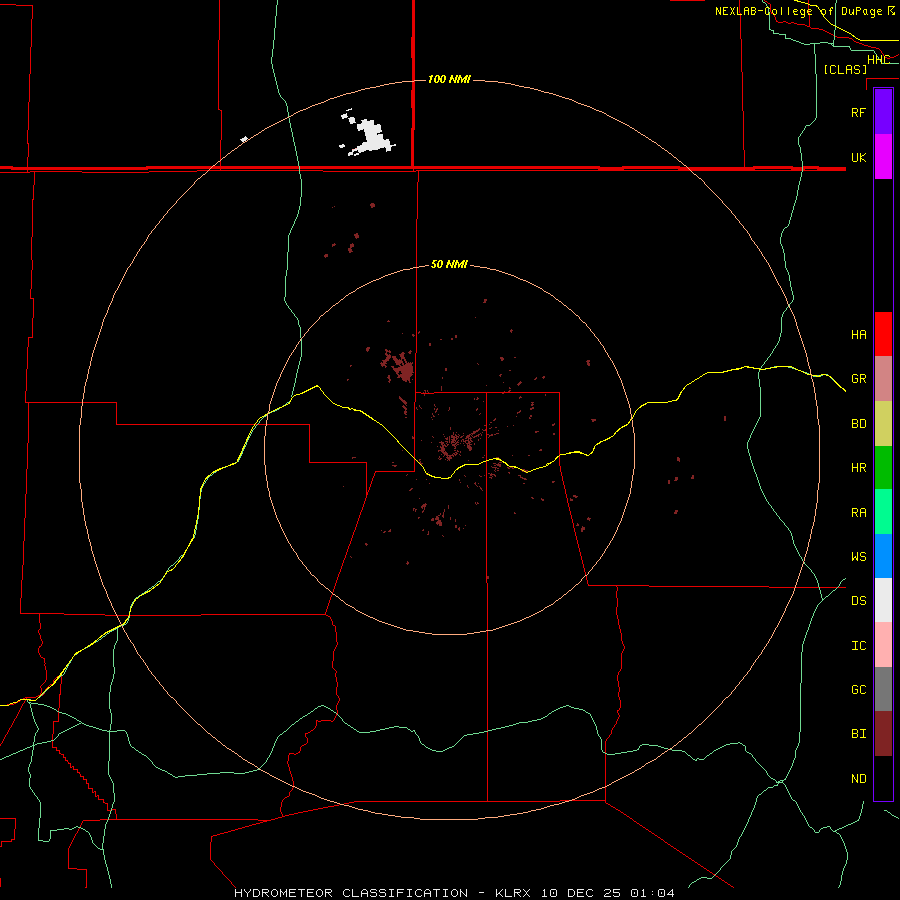Click the BI legend label
Screen dimensions: 900x900
coord(858,734)
